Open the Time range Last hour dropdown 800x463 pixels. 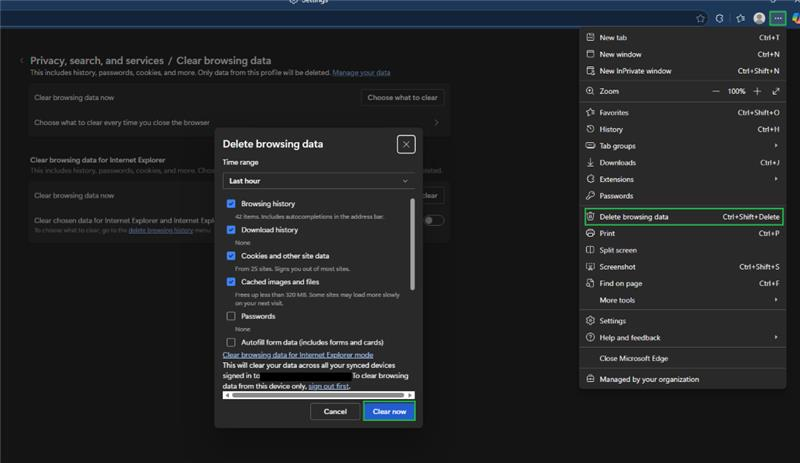pos(318,181)
